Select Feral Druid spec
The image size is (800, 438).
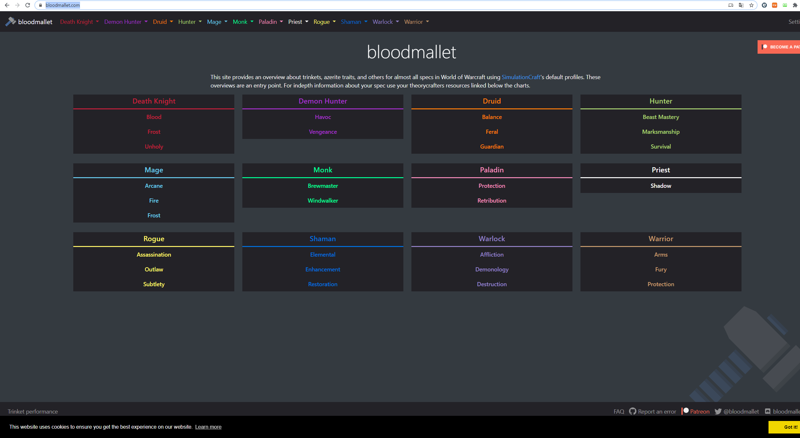492,132
